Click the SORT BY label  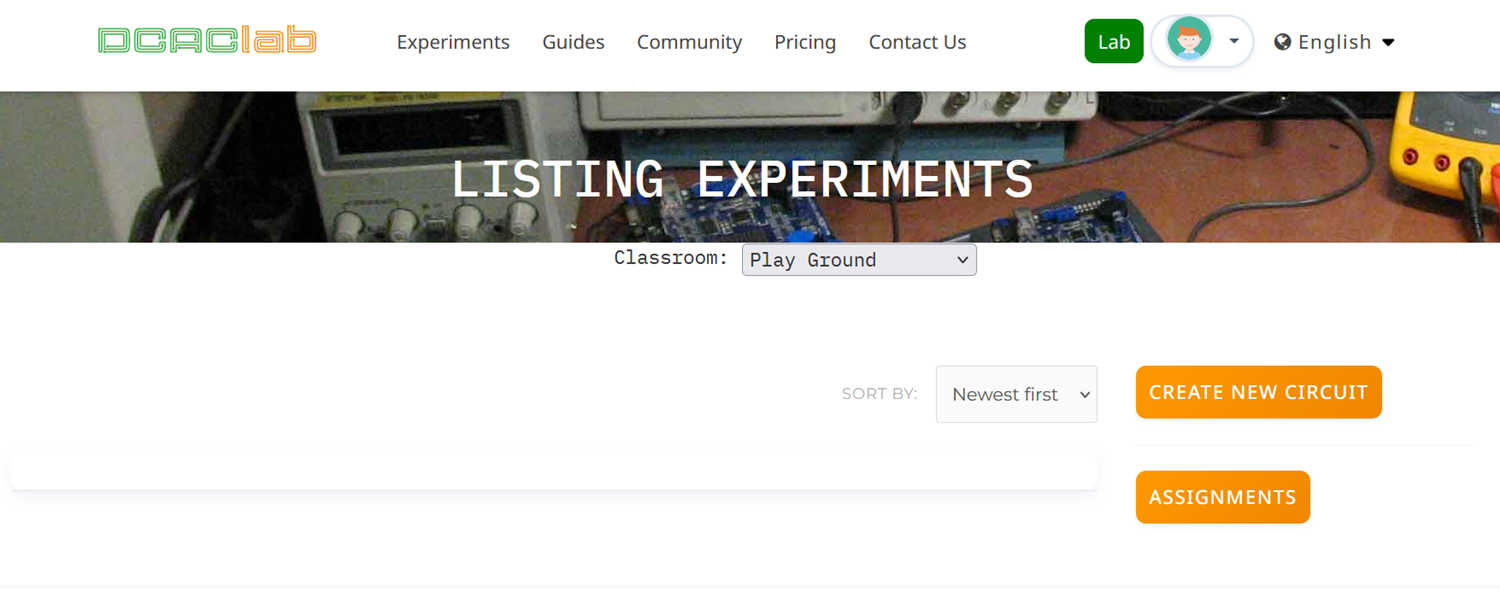(879, 394)
